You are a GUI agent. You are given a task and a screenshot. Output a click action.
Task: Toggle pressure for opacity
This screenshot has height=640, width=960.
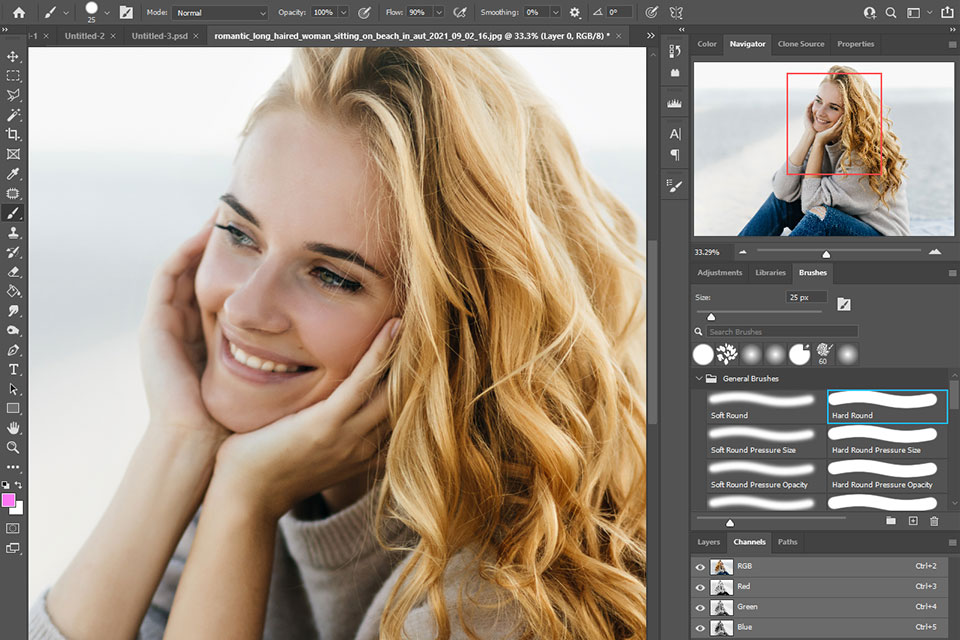364,12
